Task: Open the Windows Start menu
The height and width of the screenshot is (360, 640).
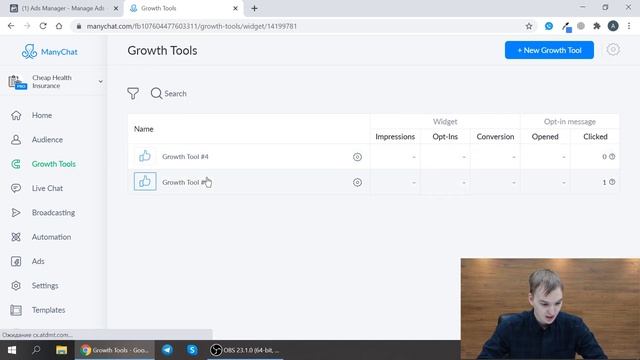Action: coord(11,350)
